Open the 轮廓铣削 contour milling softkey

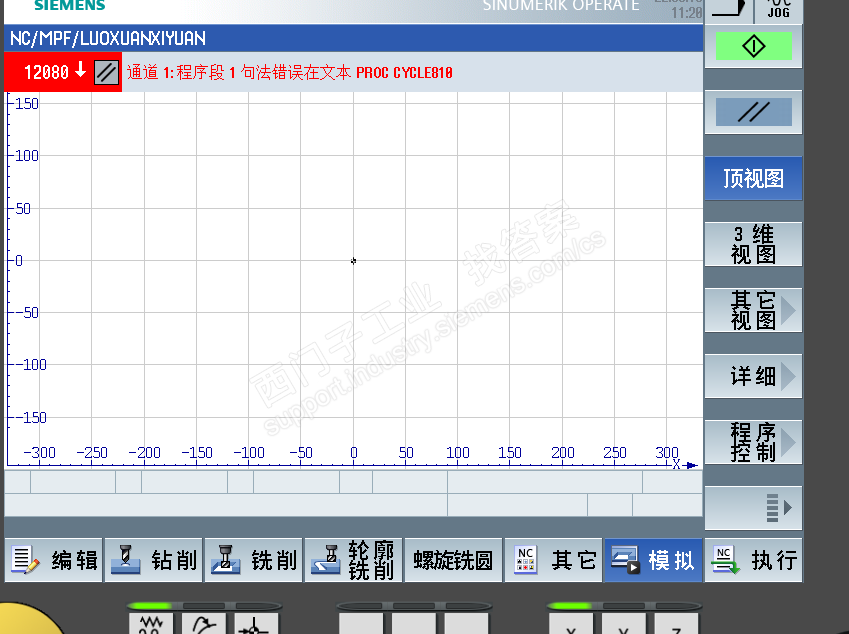click(x=354, y=560)
